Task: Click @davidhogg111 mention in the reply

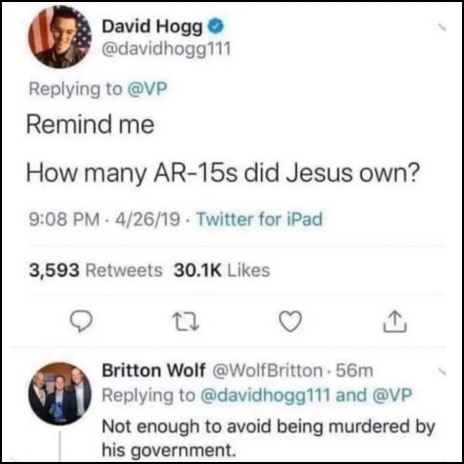Action: point(266,395)
